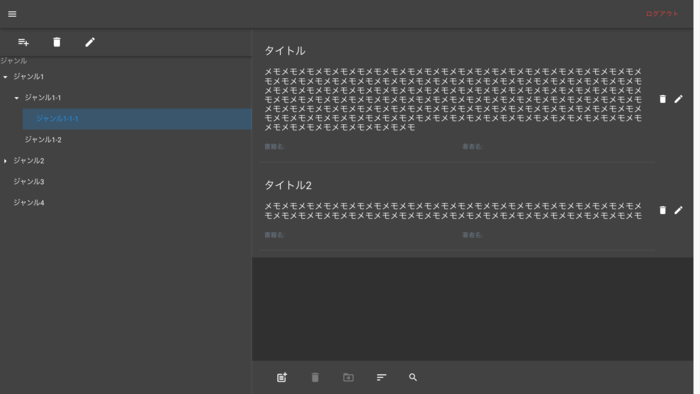700x394 pixels.
Task: Click the タイトル memo heading
Action: tap(285, 51)
